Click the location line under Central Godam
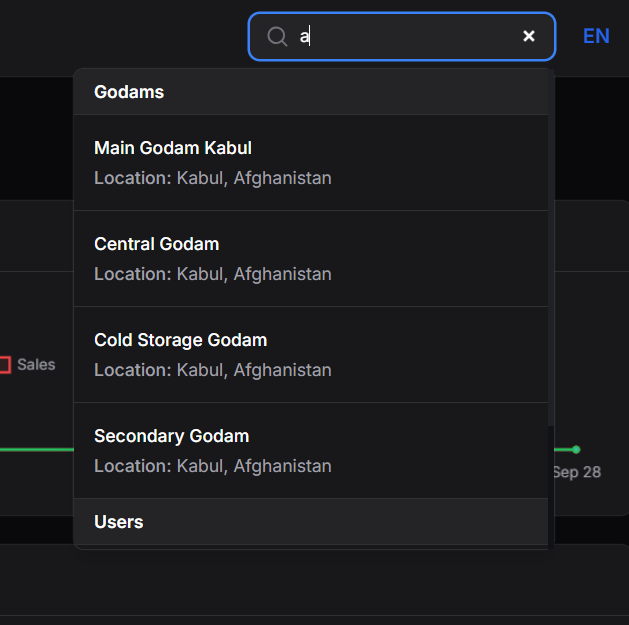This screenshot has width=629, height=625. [213, 274]
